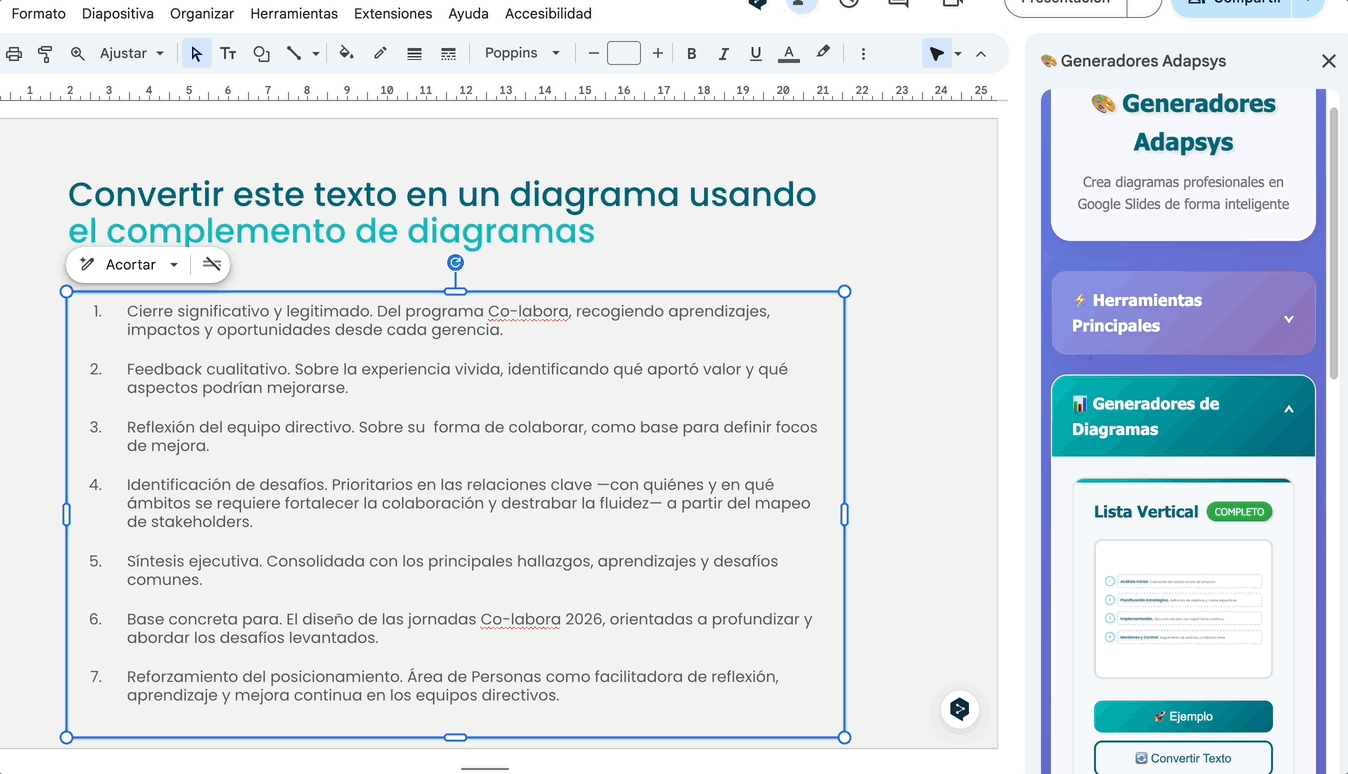Click the Print icon in toolbar
This screenshot has height=774, width=1348.
tap(14, 54)
